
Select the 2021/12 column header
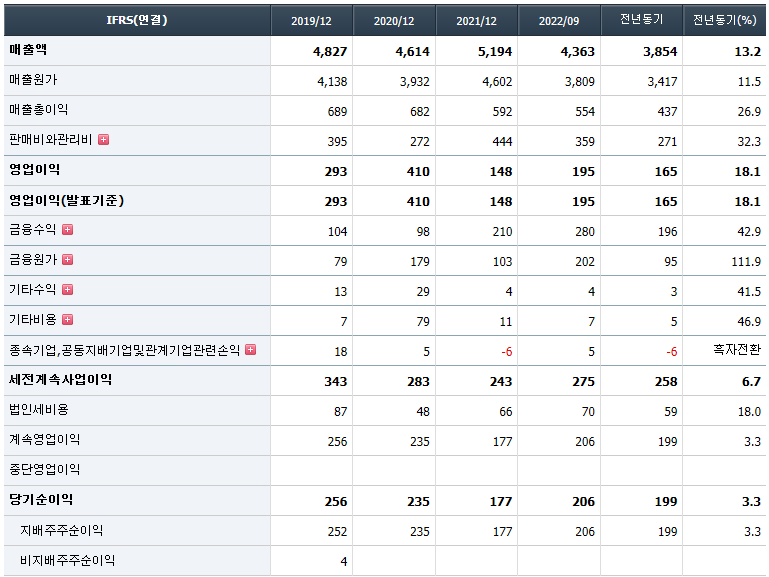click(x=476, y=21)
